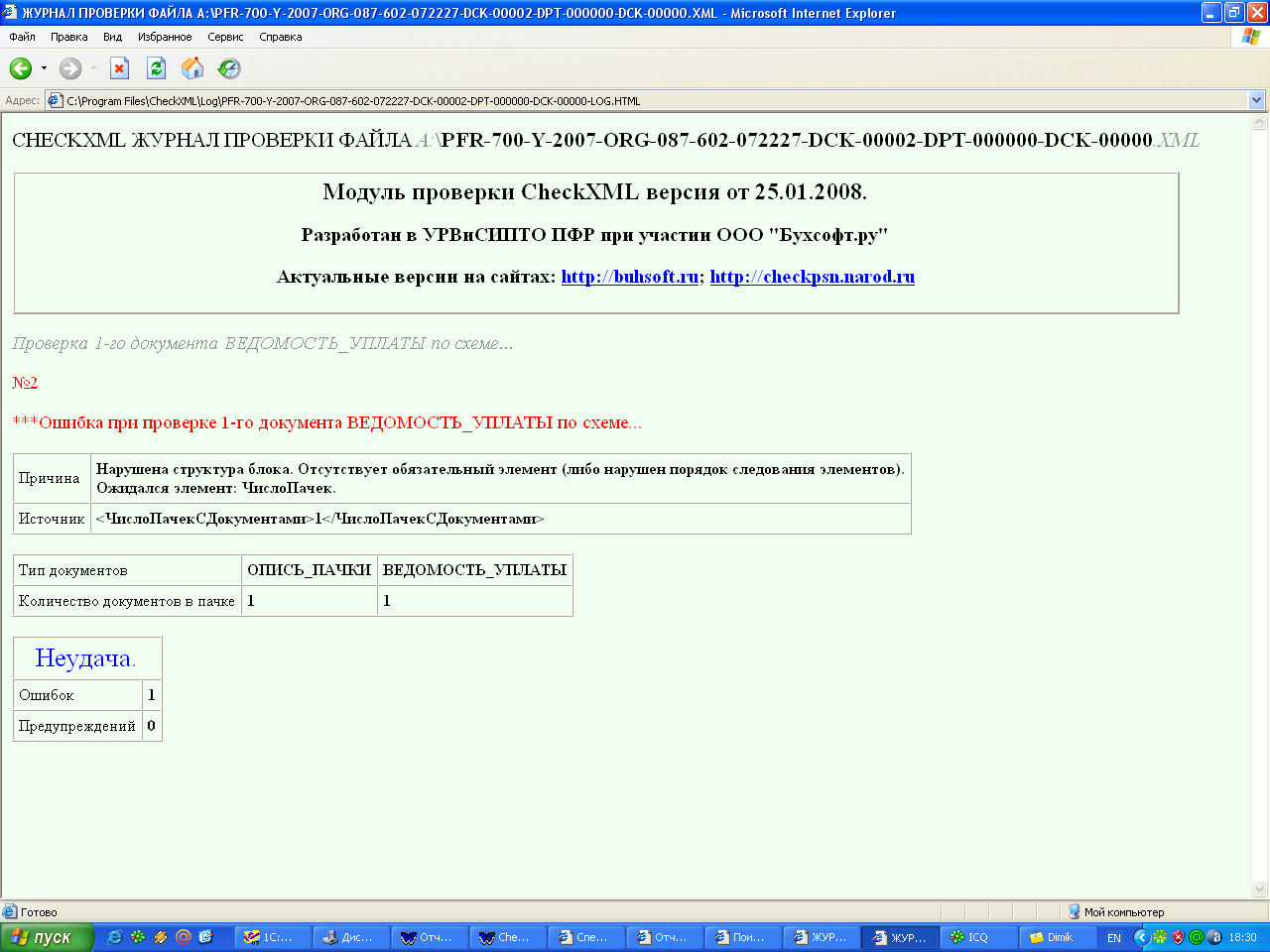
Task: Open the Вид menu
Action: (x=113, y=37)
